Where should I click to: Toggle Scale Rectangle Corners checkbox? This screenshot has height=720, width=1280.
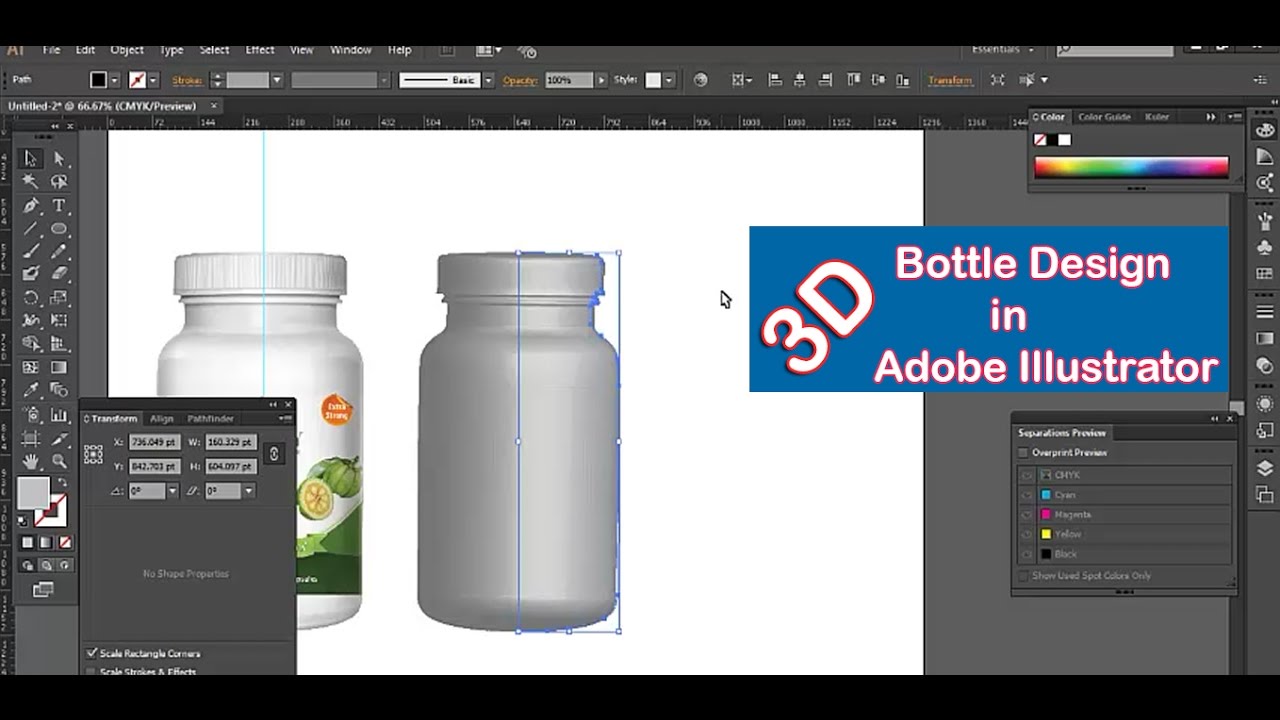click(92, 653)
